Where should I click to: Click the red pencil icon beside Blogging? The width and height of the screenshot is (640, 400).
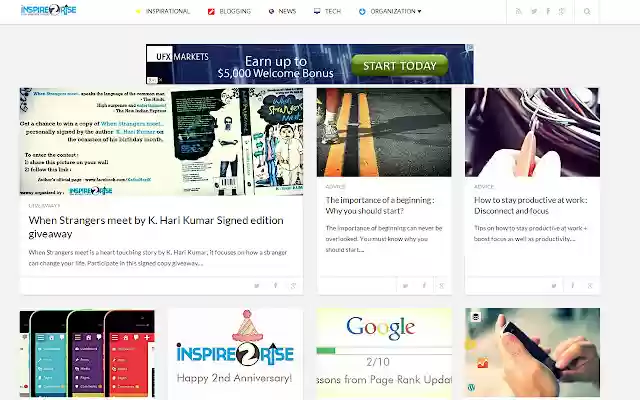[211, 11]
